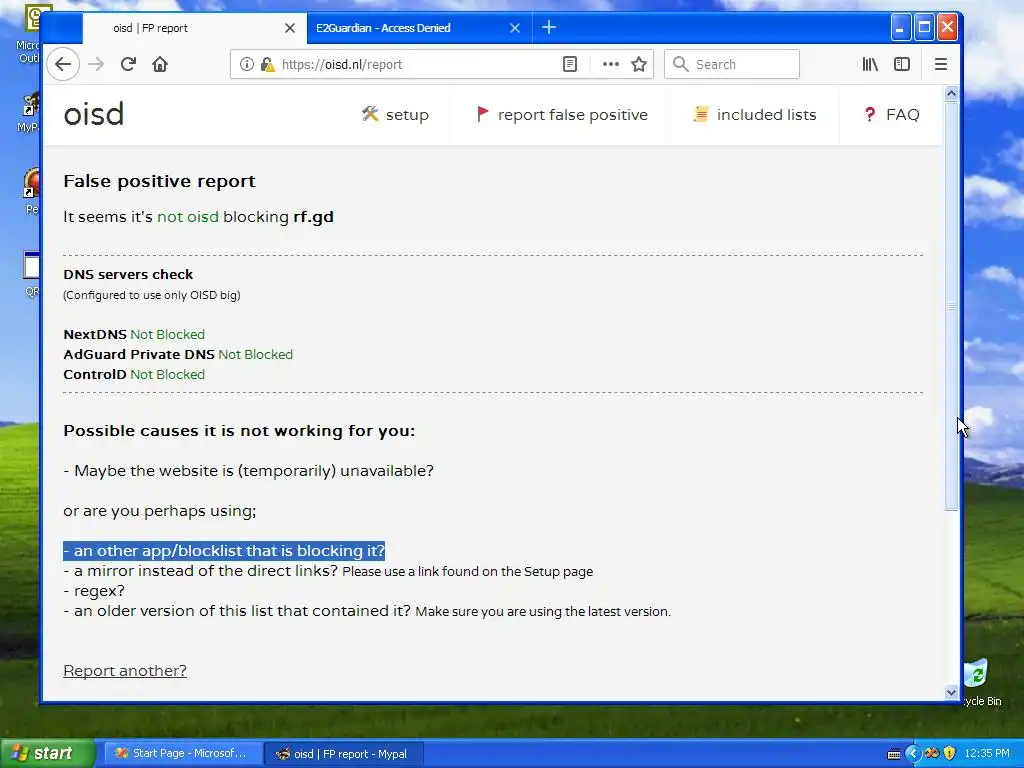Reload the oisd report page

coord(128,64)
